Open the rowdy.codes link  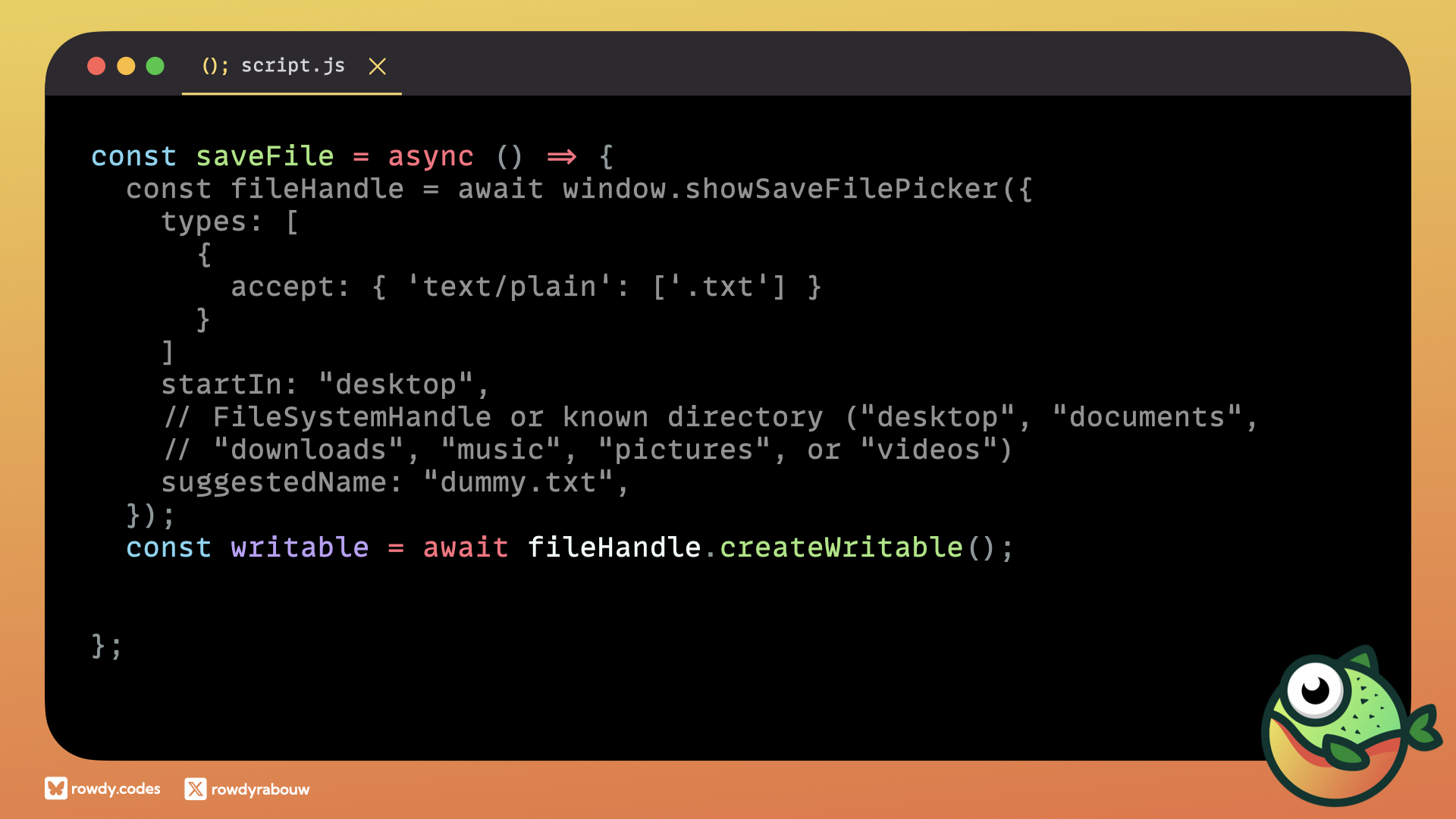tap(116, 789)
